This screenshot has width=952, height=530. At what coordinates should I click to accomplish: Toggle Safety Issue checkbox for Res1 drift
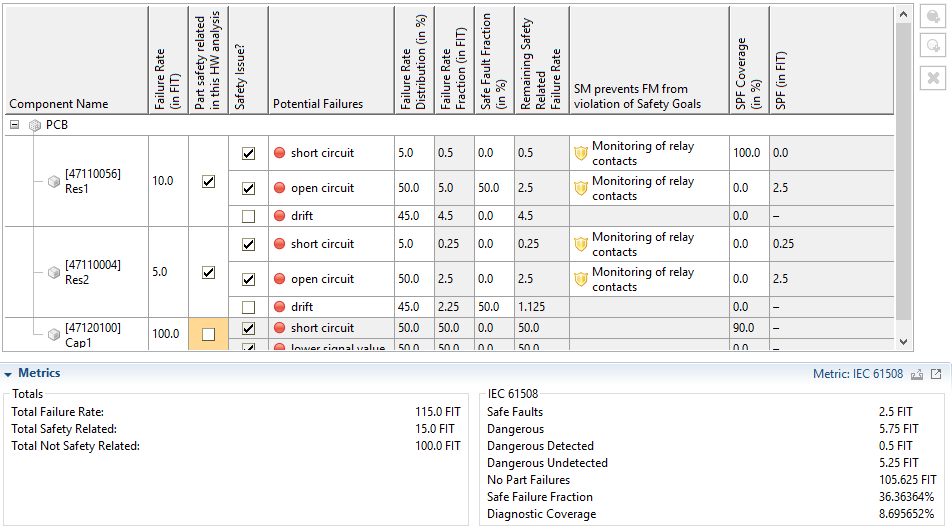tap(248, 216)
